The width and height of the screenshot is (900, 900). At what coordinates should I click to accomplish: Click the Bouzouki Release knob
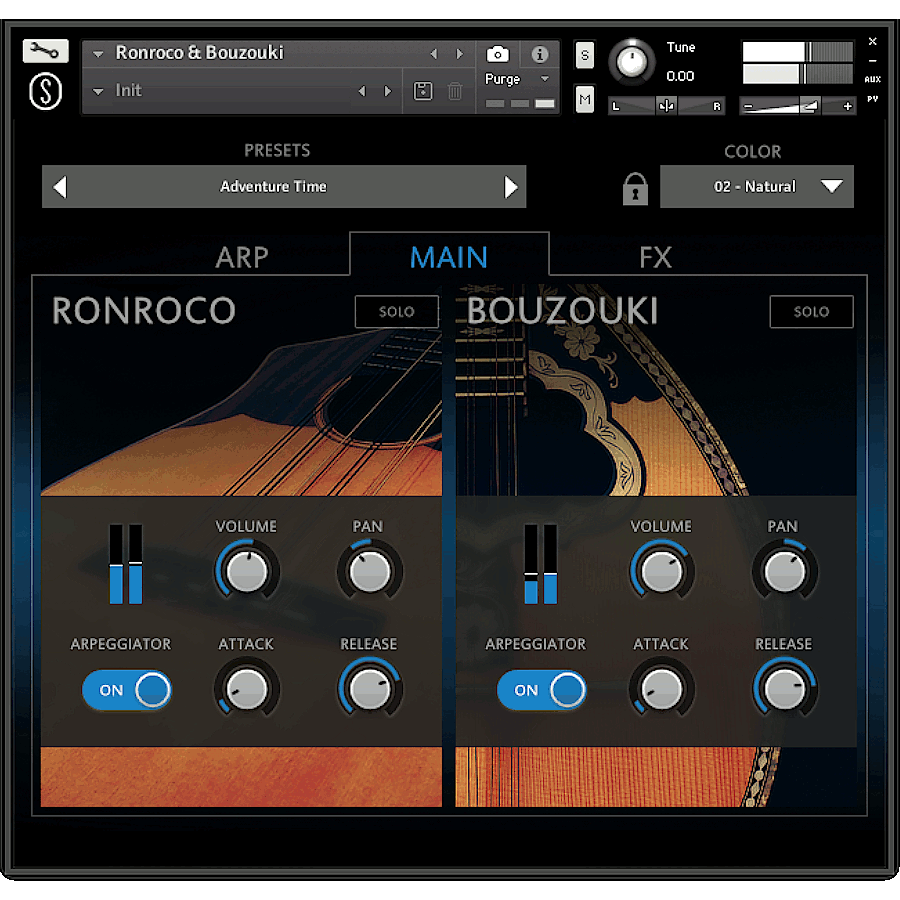coord(785,688)
